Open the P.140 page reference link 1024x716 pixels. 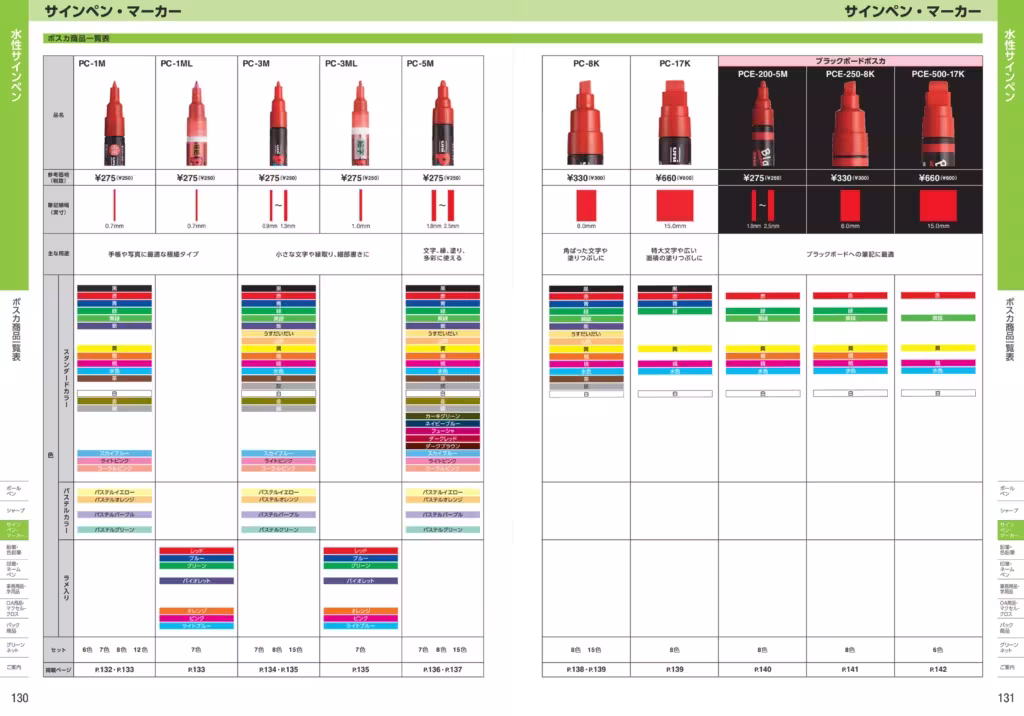tap(762, 669)
